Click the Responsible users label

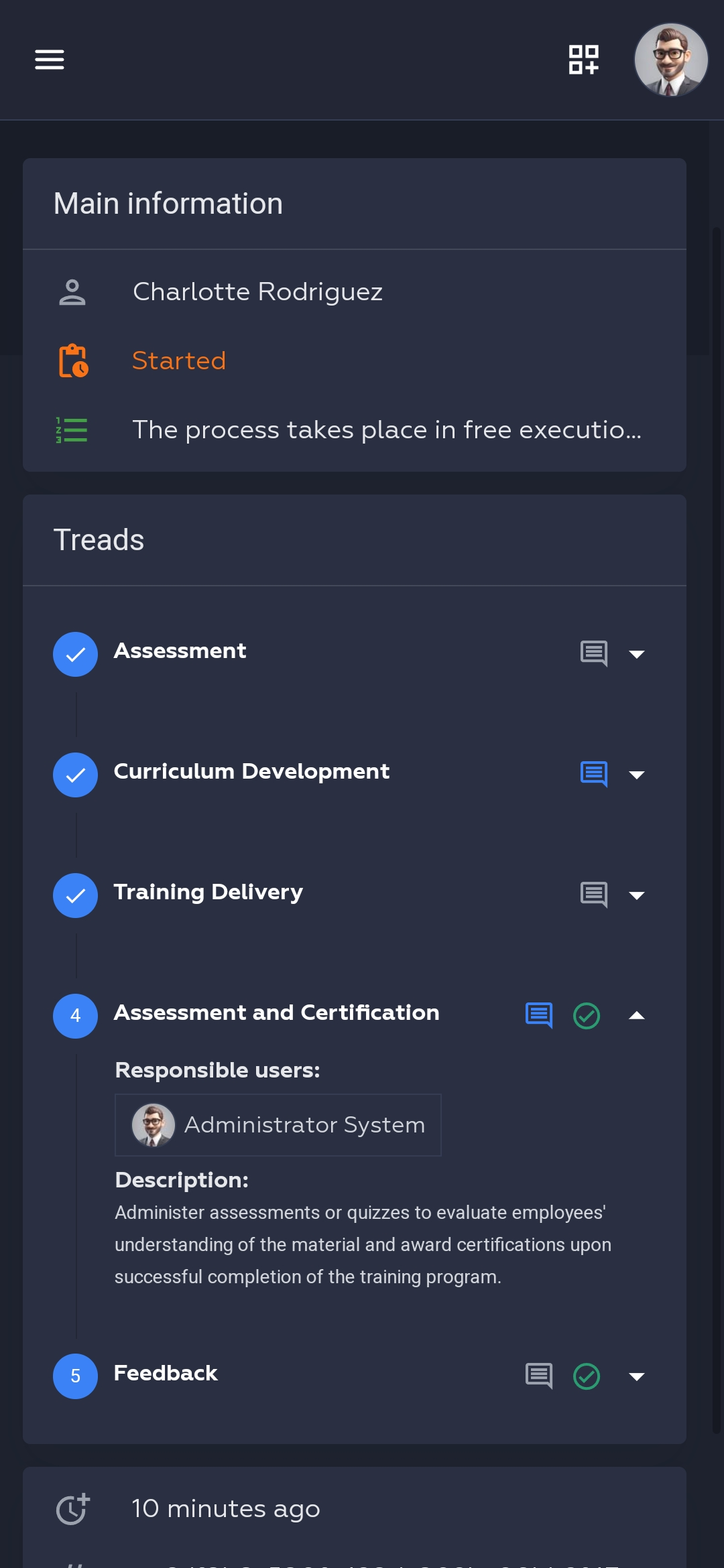click(217, 1070)
